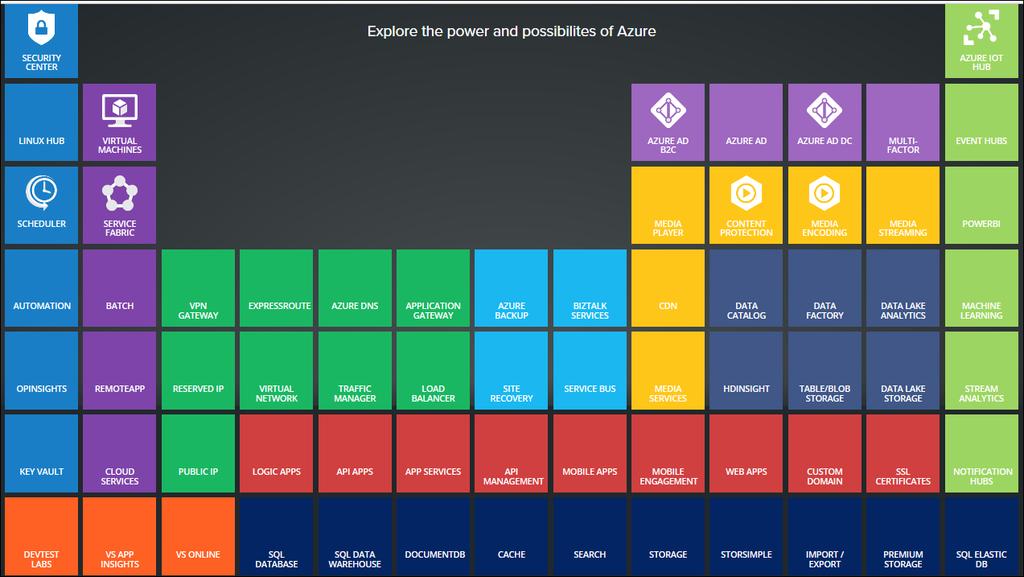1024x577 pixels.
Task: Open the Application Gateway tile
Action: (x=433, y=288)
